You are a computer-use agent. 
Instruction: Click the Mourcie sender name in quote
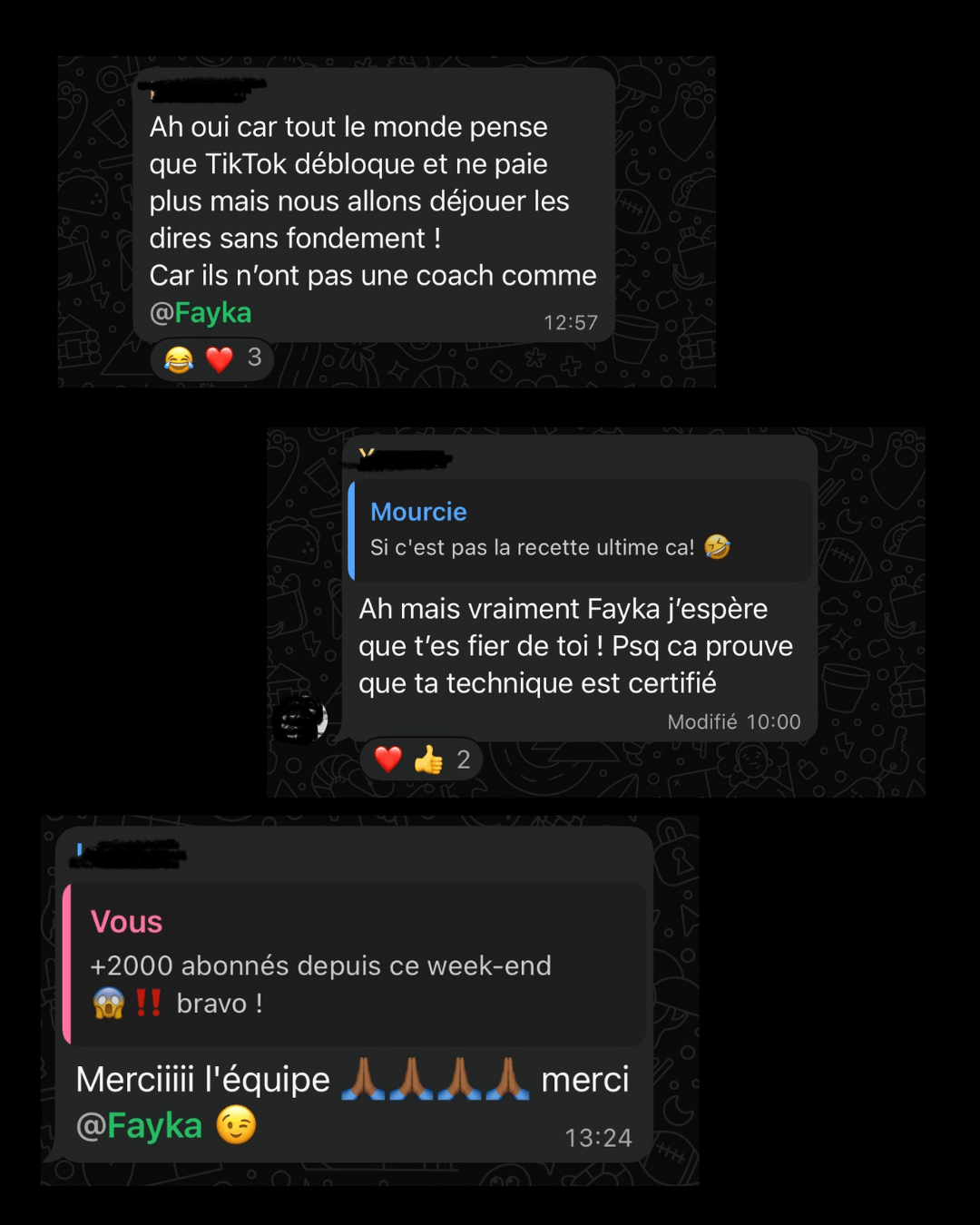point(418,512)
